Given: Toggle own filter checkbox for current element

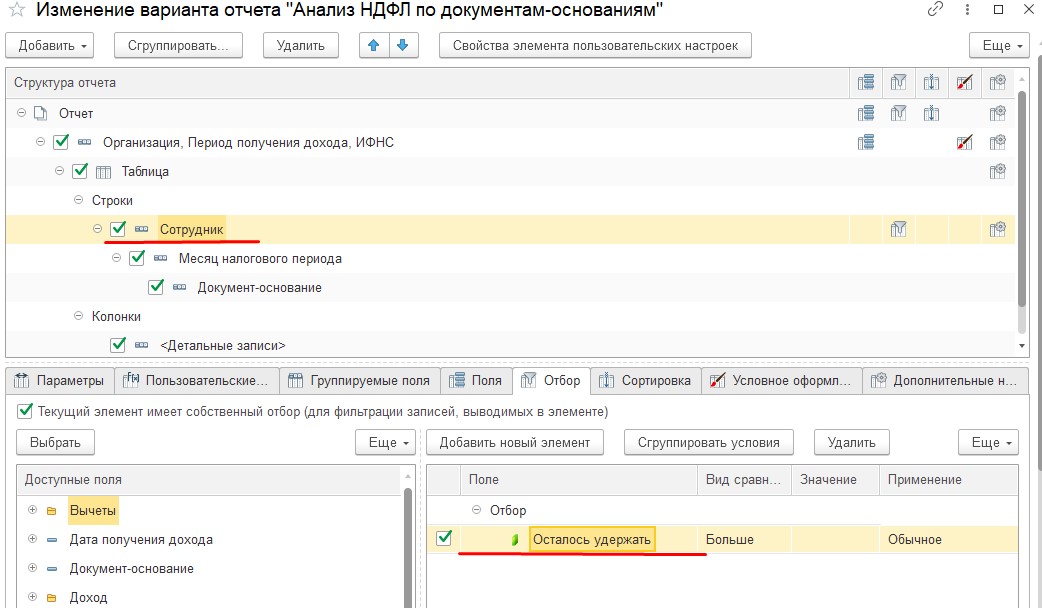Looking at the screenshot, I should point(25,411).
